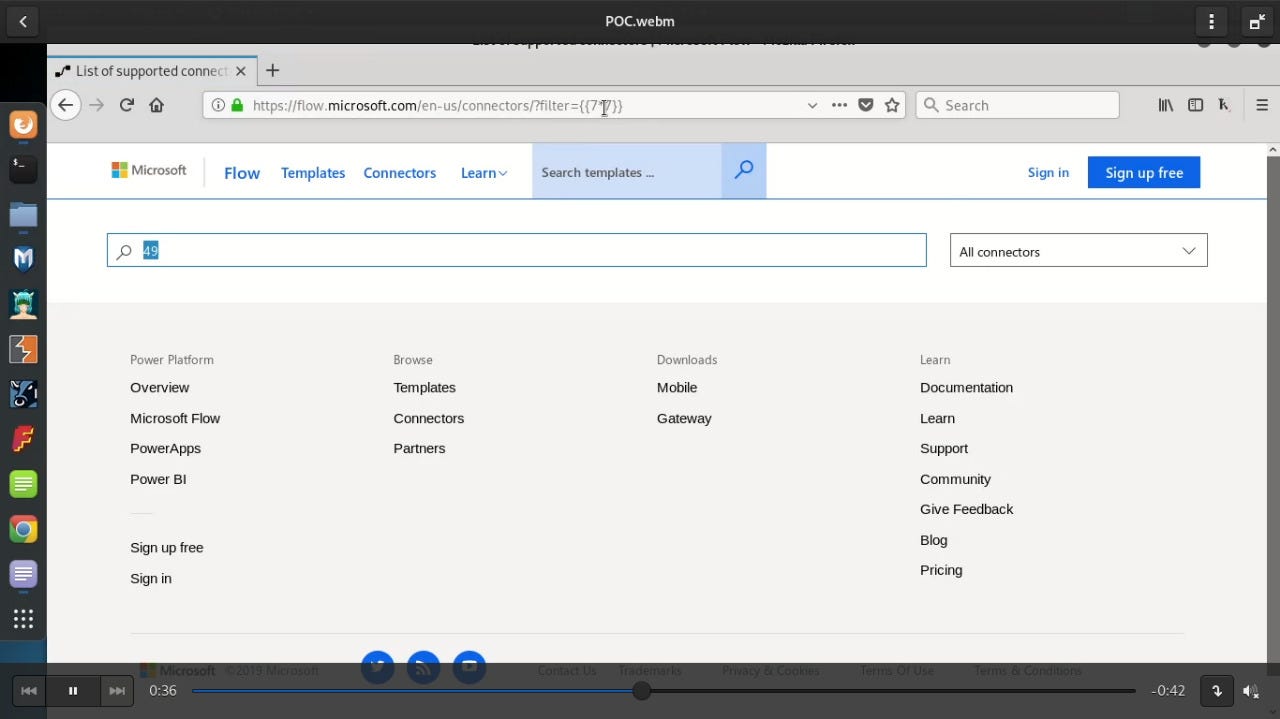The width and height of the screenshot is (1280, 719).
Task: Open Power BI footer link
Action: click(158, 479)
